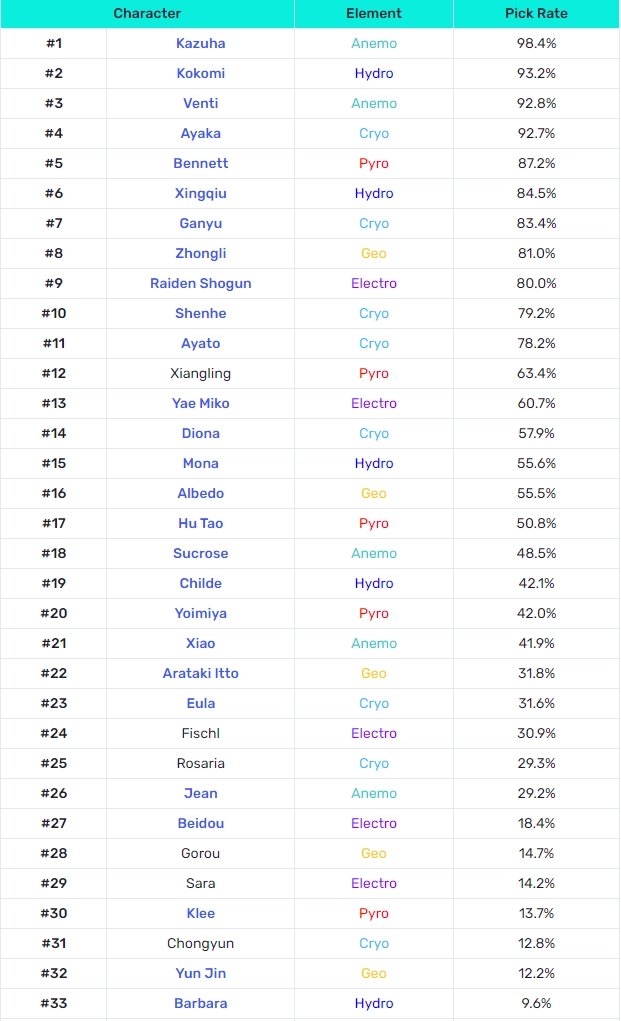This screenshot has width=621, height=1021.
Task: Open the Beidou character link
Action: pos(200,823)
